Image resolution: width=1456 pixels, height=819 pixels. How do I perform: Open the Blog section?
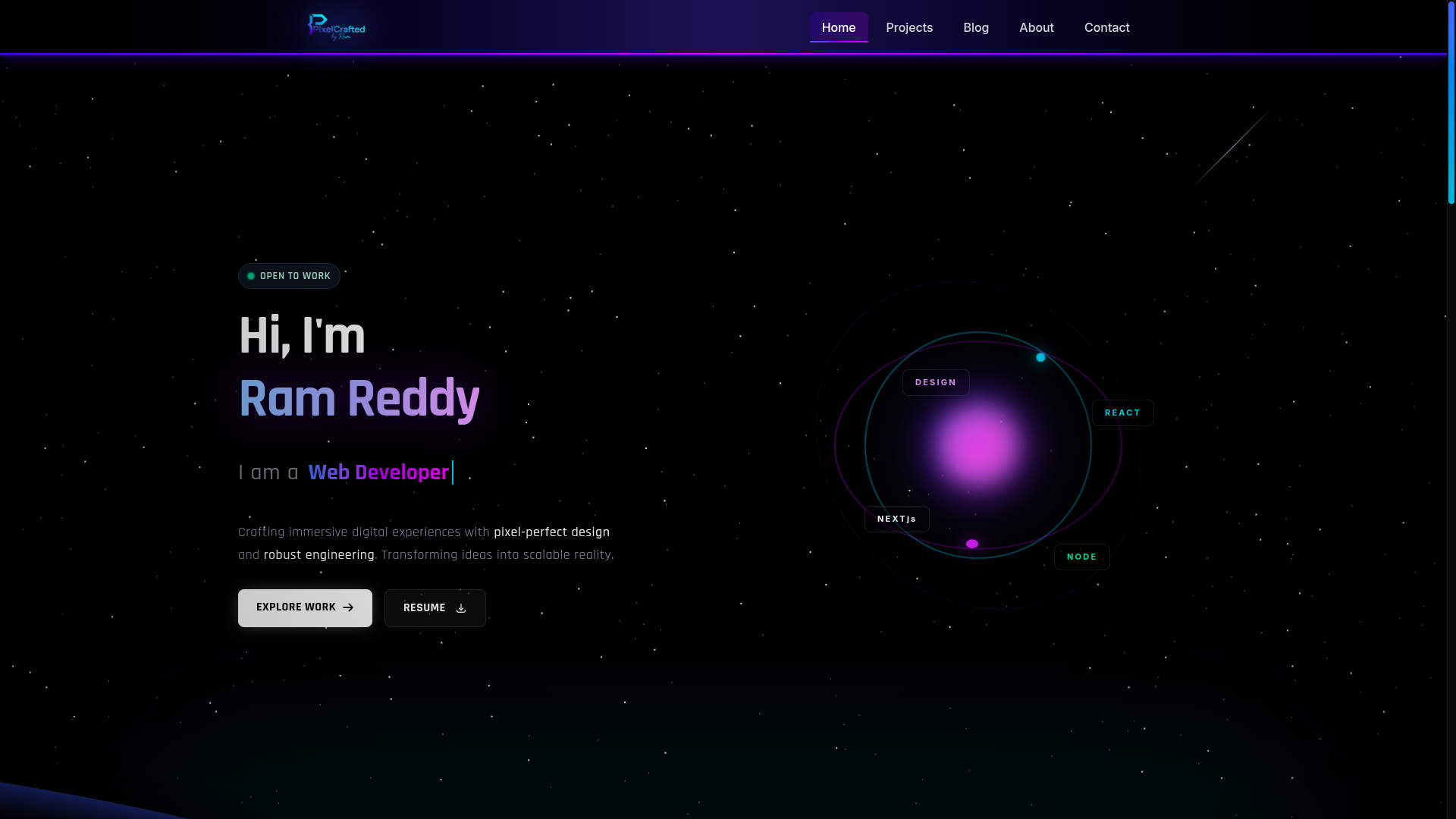[x=975, y=27]
